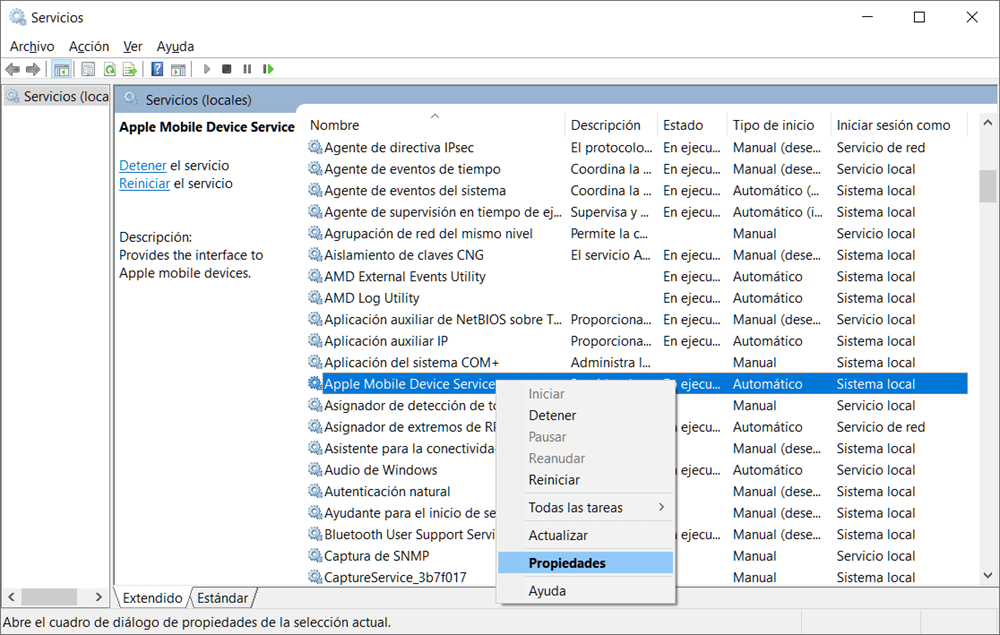
Task: Sort by the Estado column header
Action: point(692,126)
